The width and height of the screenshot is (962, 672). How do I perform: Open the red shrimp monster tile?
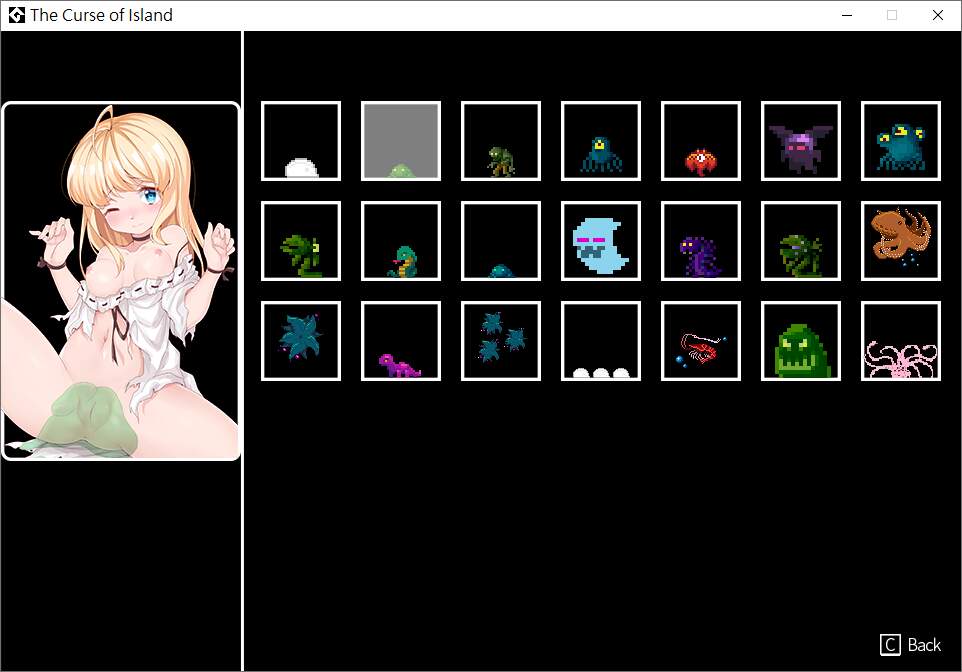(701, 341)
